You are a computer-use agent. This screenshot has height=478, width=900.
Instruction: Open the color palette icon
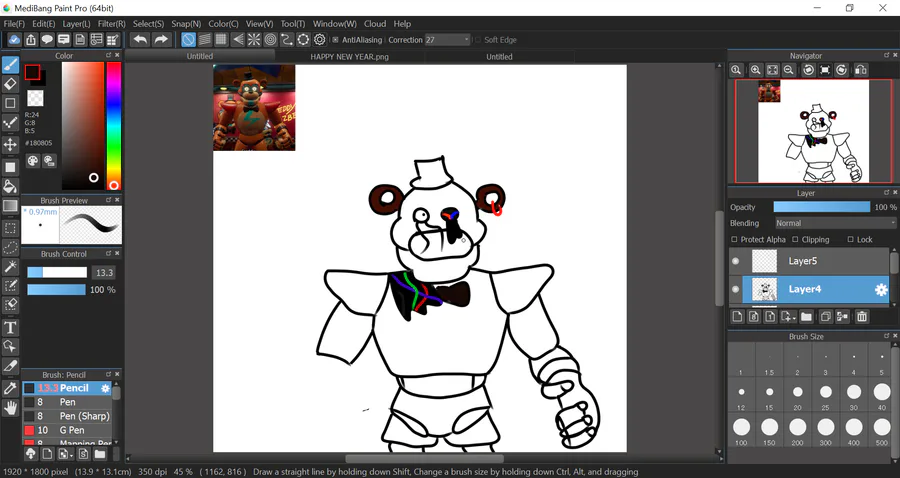click(x=33, y=161)
